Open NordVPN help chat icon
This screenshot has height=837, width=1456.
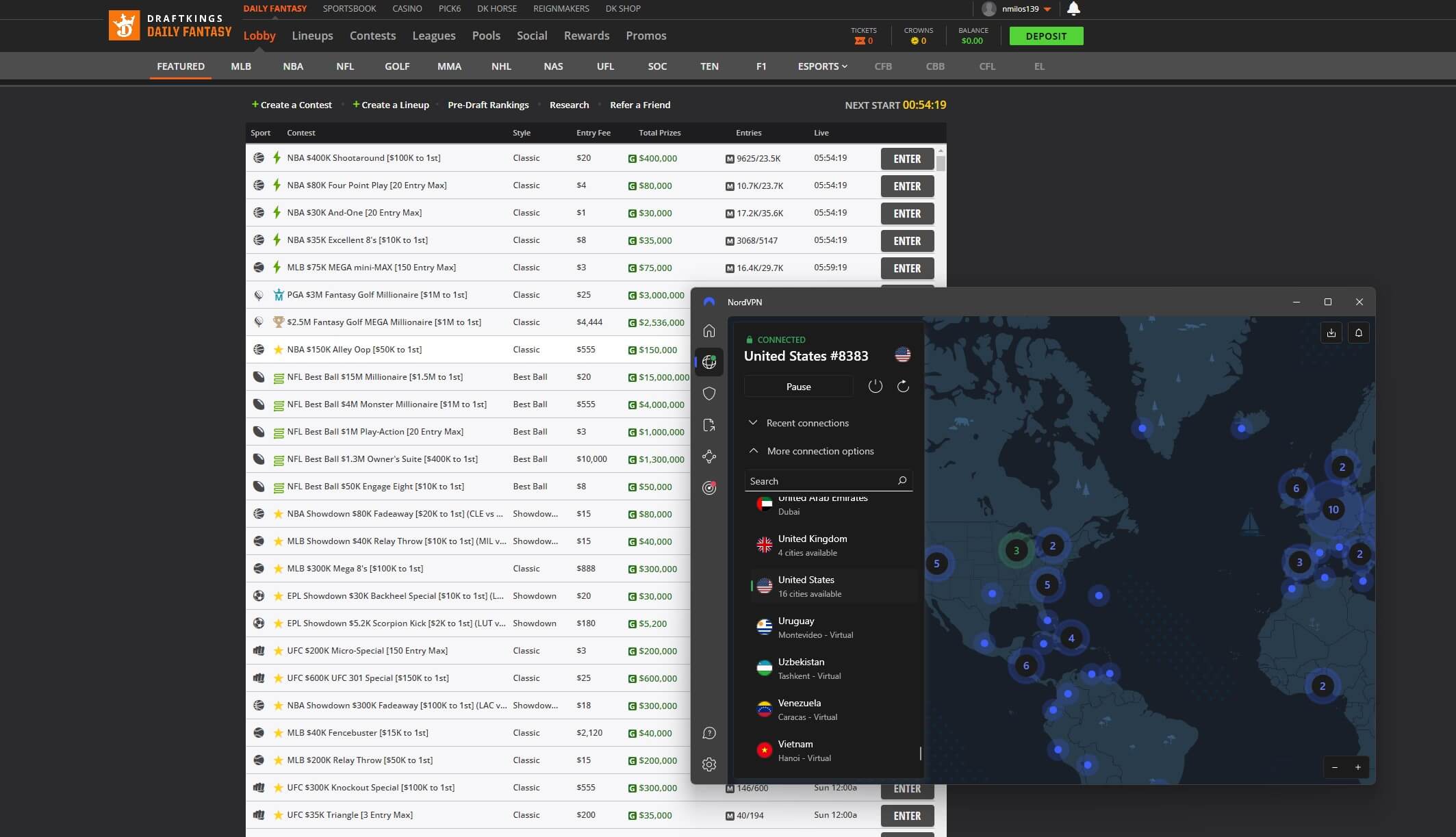pyautogui.click(x=709, y=734)
